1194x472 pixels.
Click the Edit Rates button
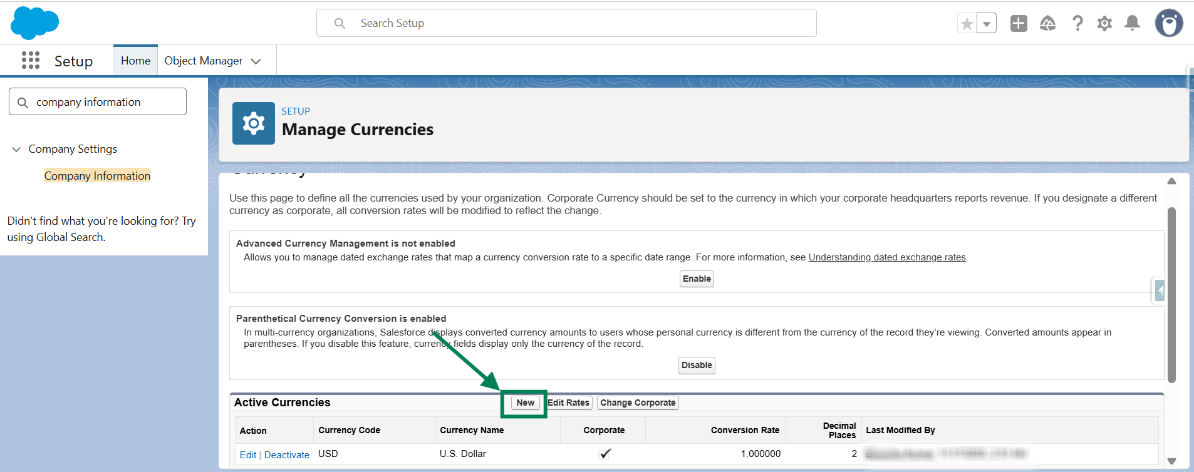pyautogui.click(x=568, y=403)
